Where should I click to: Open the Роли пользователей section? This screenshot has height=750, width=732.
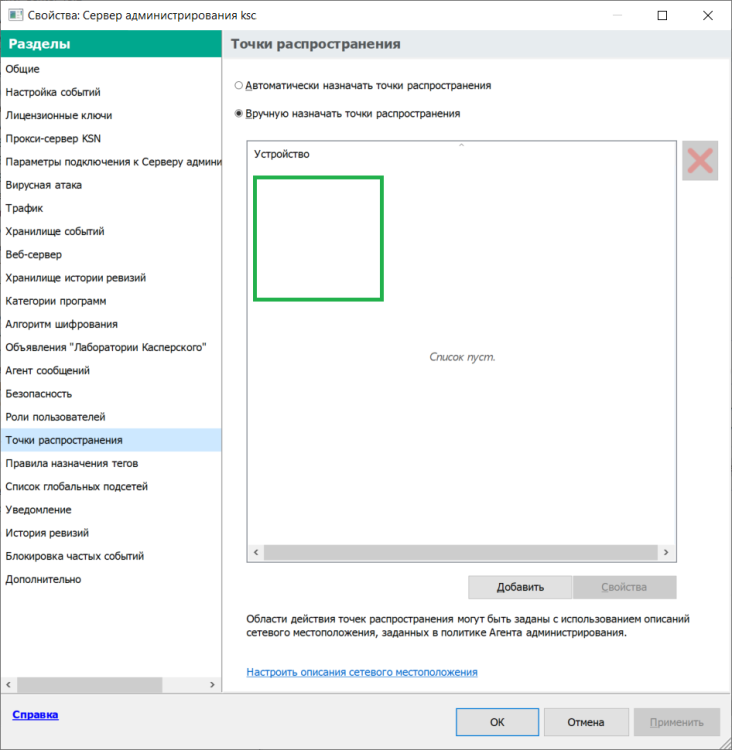[x=111, y=417]
